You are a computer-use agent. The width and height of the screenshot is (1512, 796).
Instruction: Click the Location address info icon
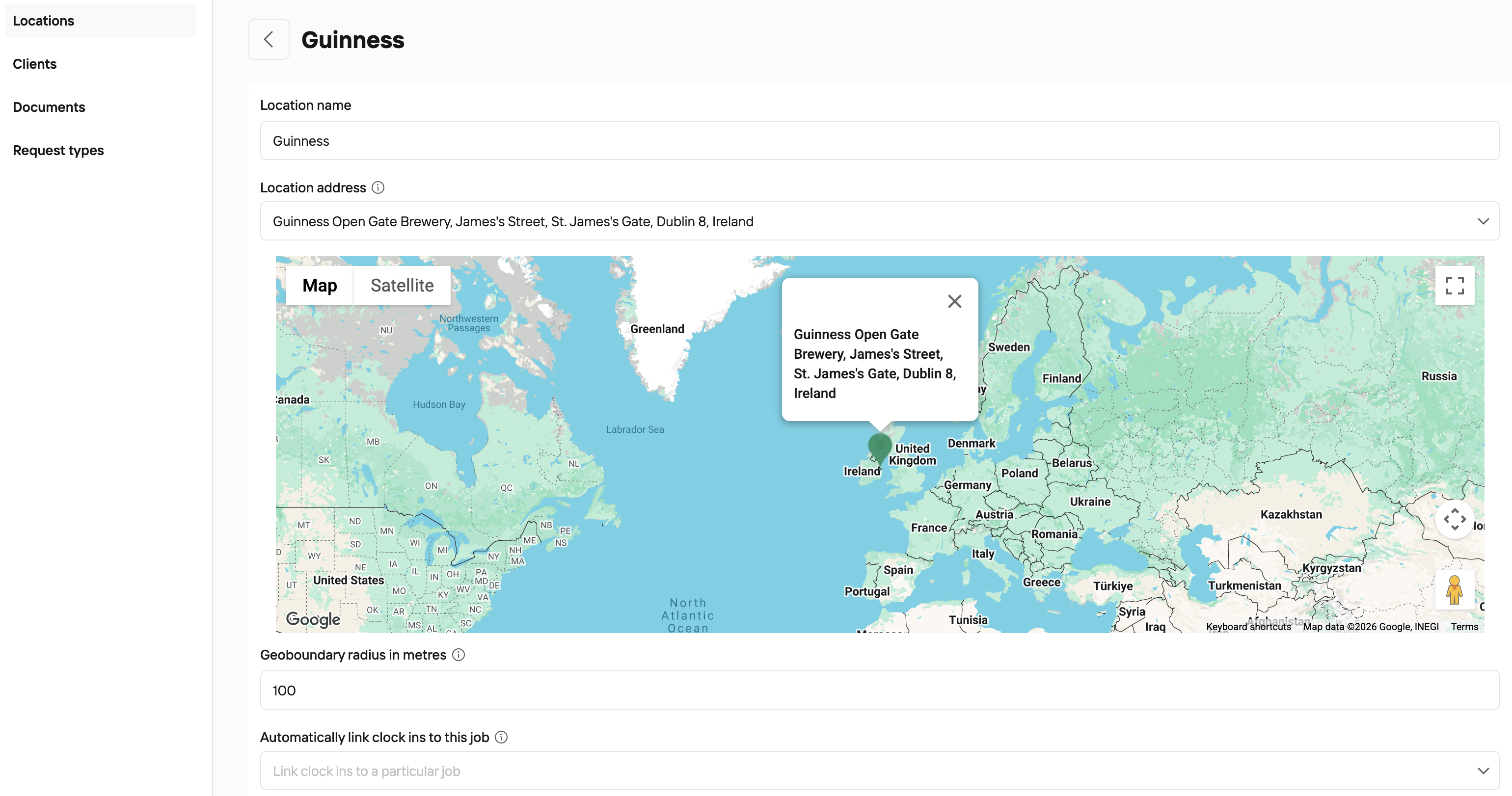tap(378, 187)
